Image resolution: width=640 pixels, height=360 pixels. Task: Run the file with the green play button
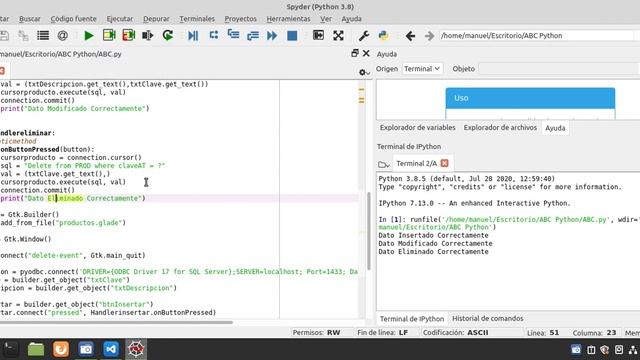pos(89,36)
